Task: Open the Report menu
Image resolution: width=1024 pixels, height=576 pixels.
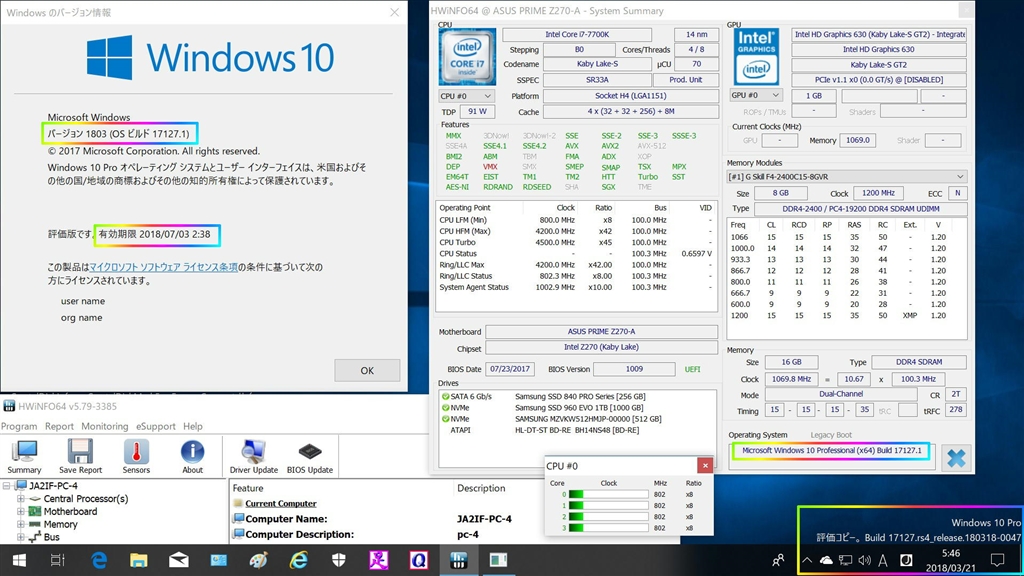Action: pos(59,426)
